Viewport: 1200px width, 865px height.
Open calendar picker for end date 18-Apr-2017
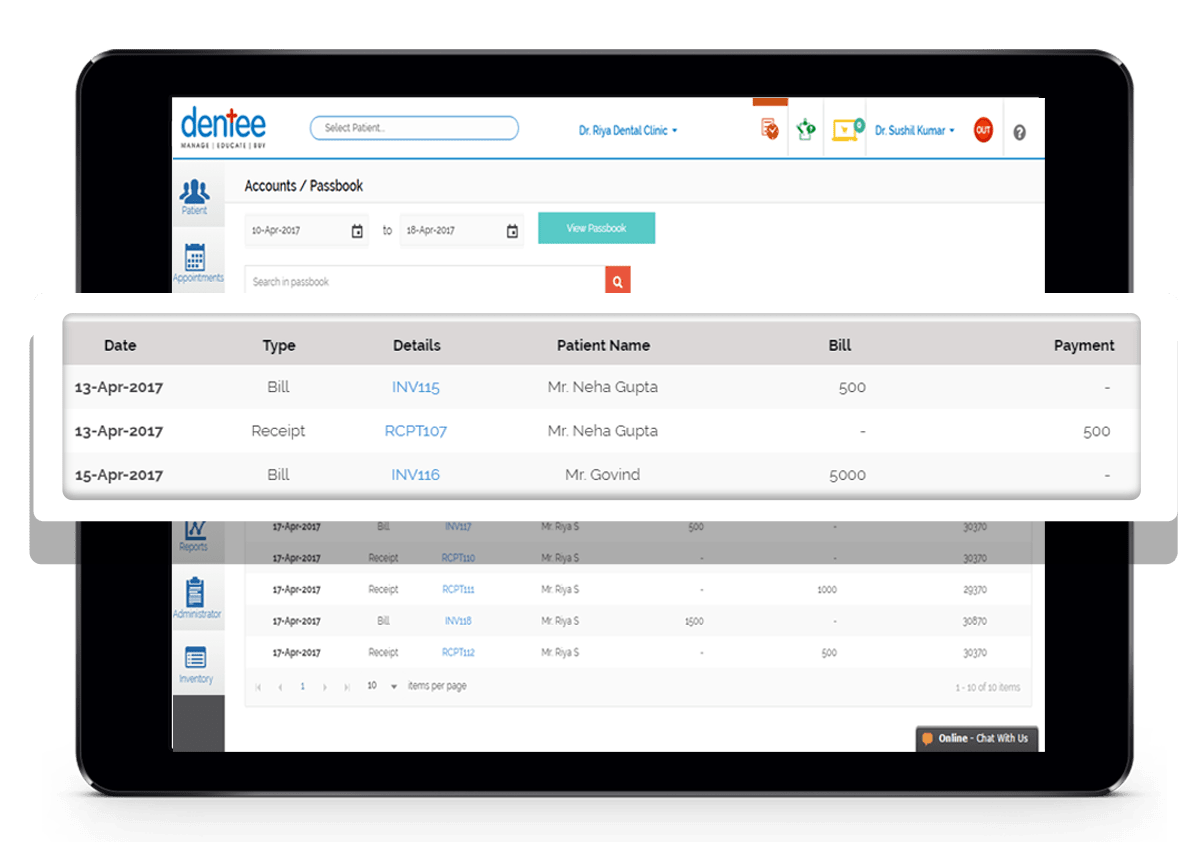512,231
